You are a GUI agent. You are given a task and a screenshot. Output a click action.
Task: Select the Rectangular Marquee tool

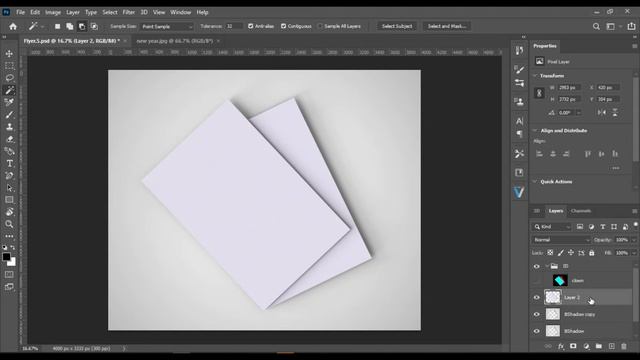click(9, 66)
